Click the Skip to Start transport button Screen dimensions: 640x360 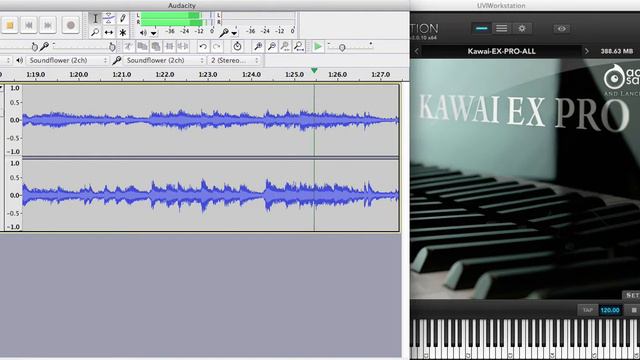(29, 25)
